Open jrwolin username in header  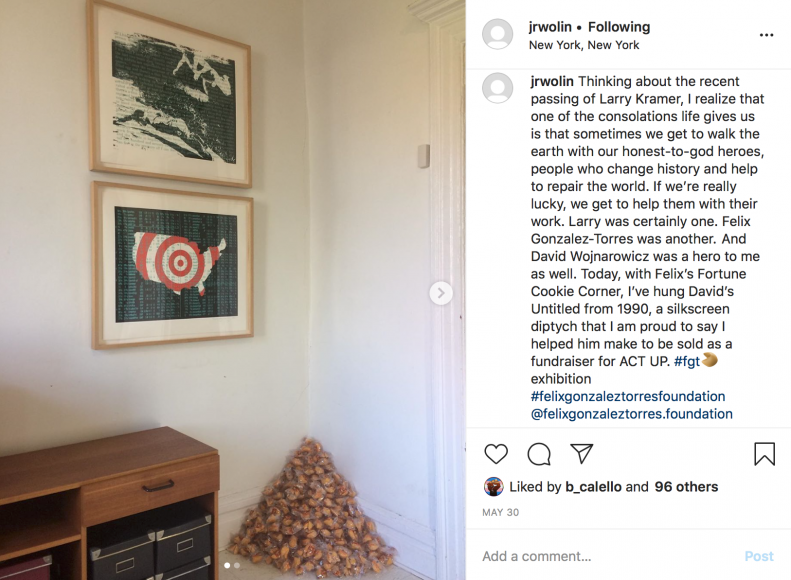pyautogui.click(x=550, y=27)
